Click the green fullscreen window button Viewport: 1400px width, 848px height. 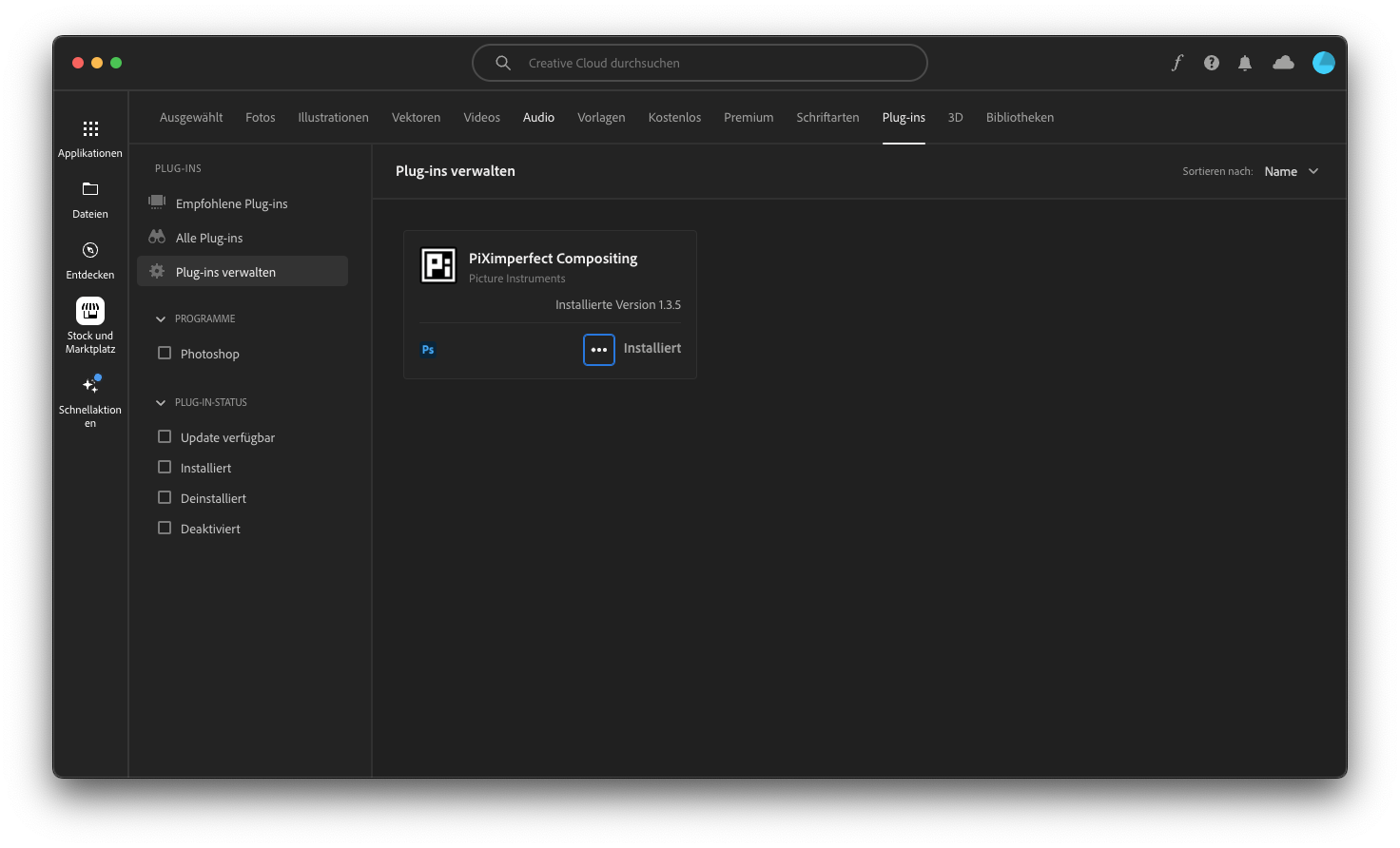(116, 63)
